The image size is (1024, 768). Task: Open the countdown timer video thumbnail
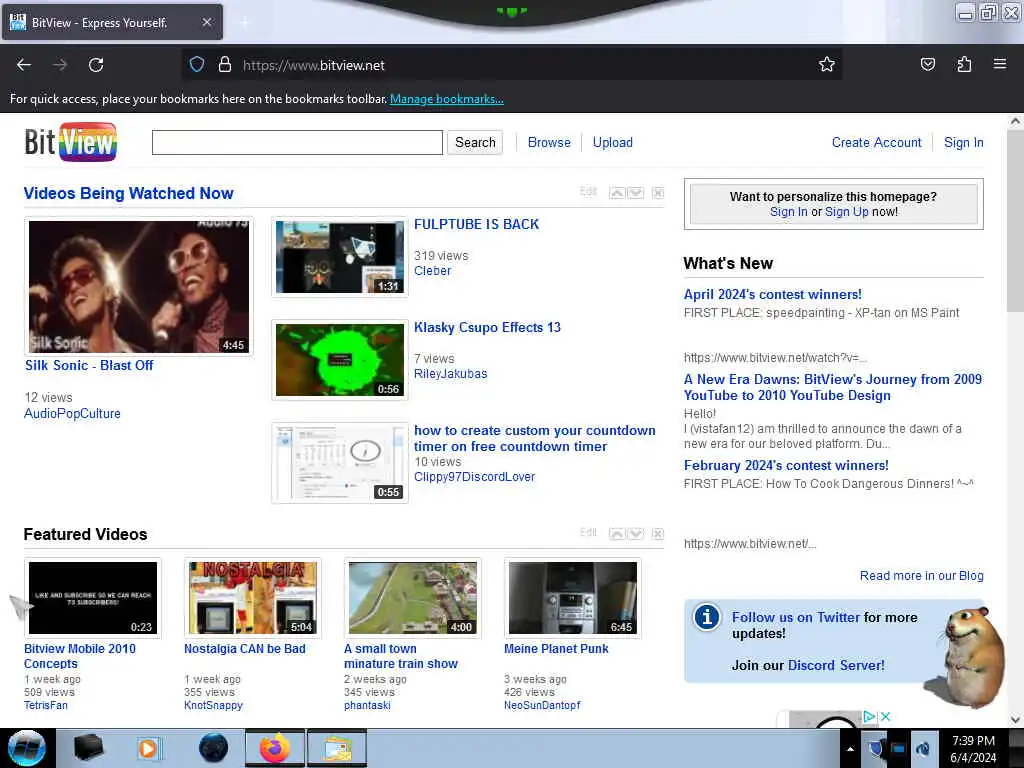340,463
